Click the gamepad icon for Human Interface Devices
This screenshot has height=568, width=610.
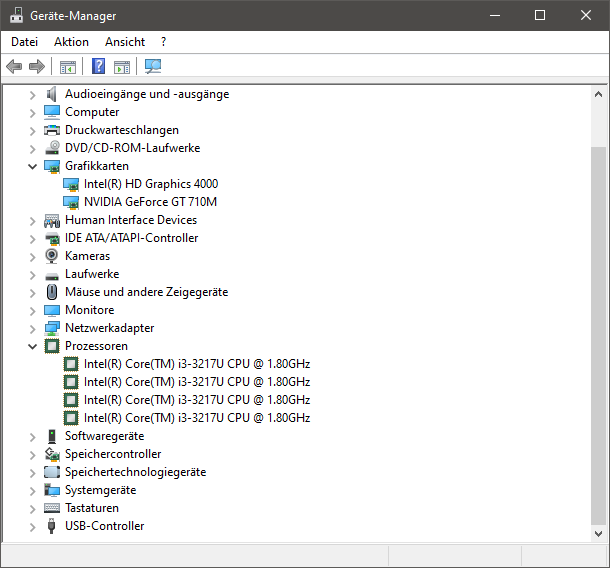tap(52, 221)
